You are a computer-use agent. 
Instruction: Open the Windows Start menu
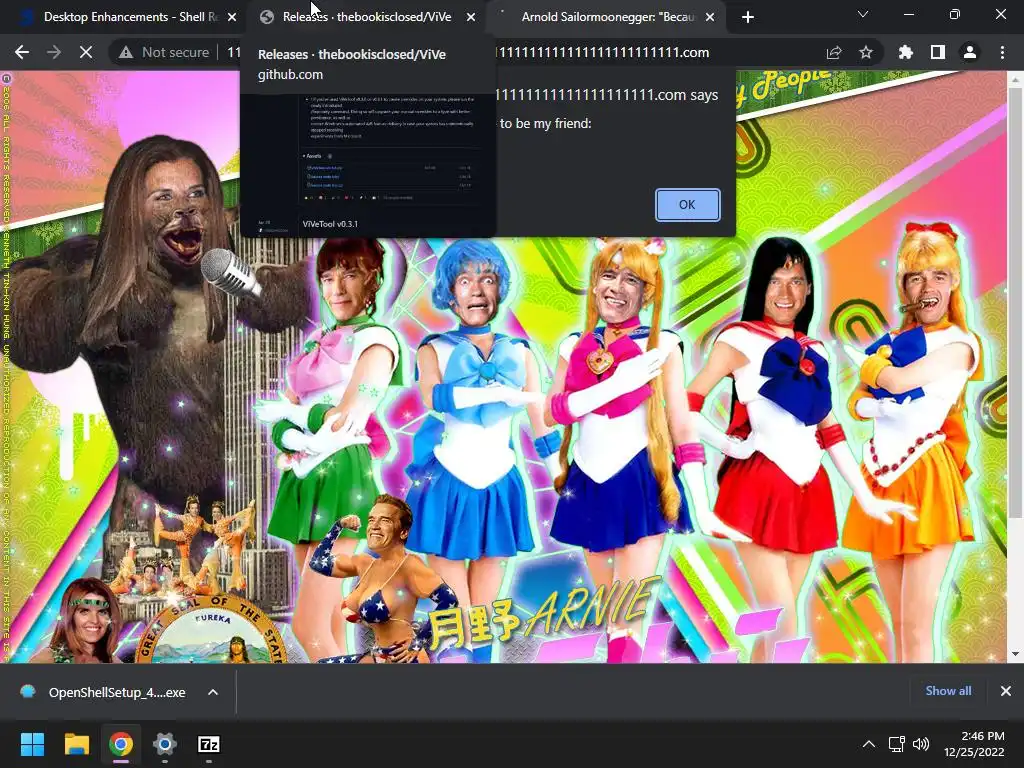click(x=32, y=744)
